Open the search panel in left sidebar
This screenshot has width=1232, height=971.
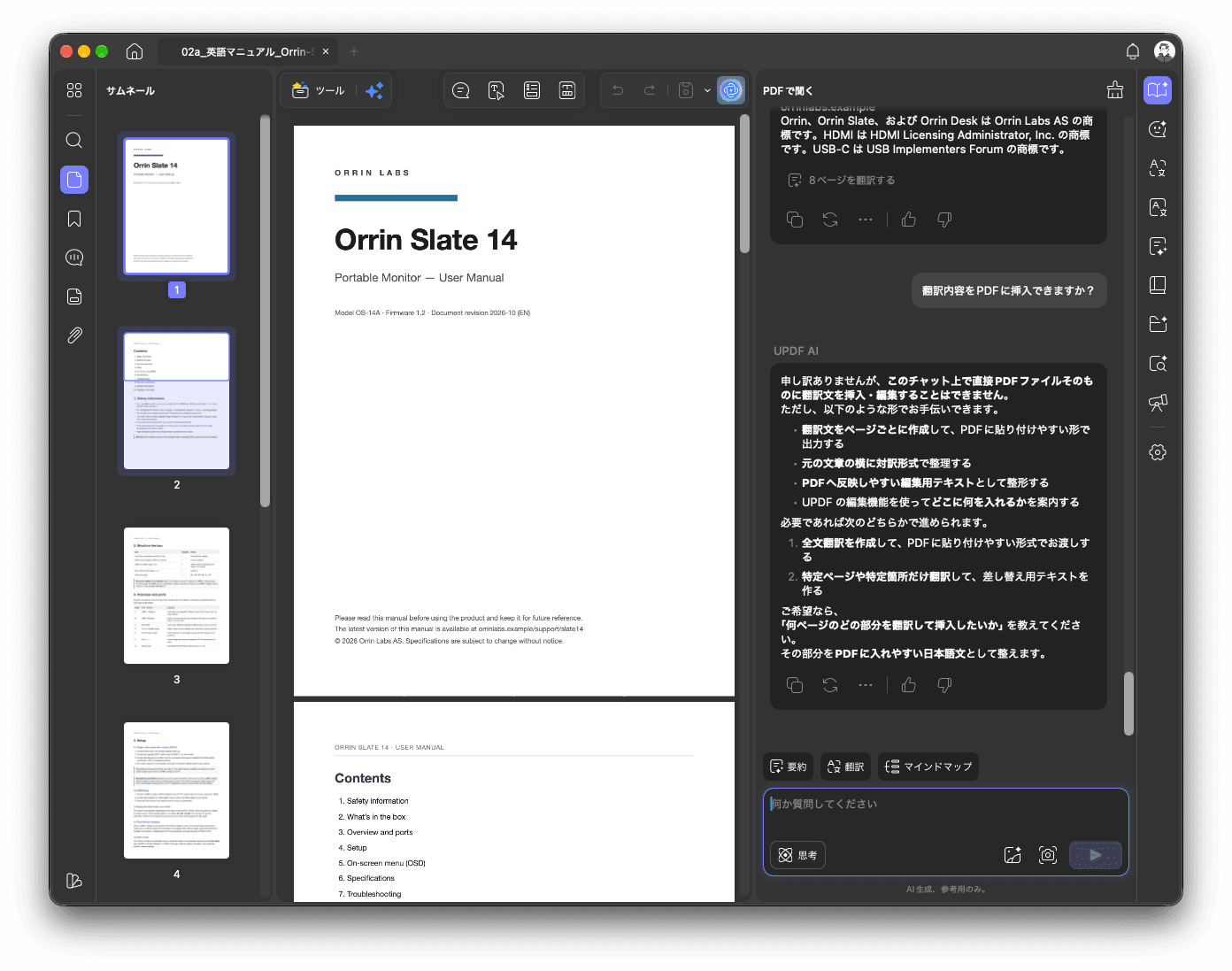pyautogui.click(x=74, y=140)
